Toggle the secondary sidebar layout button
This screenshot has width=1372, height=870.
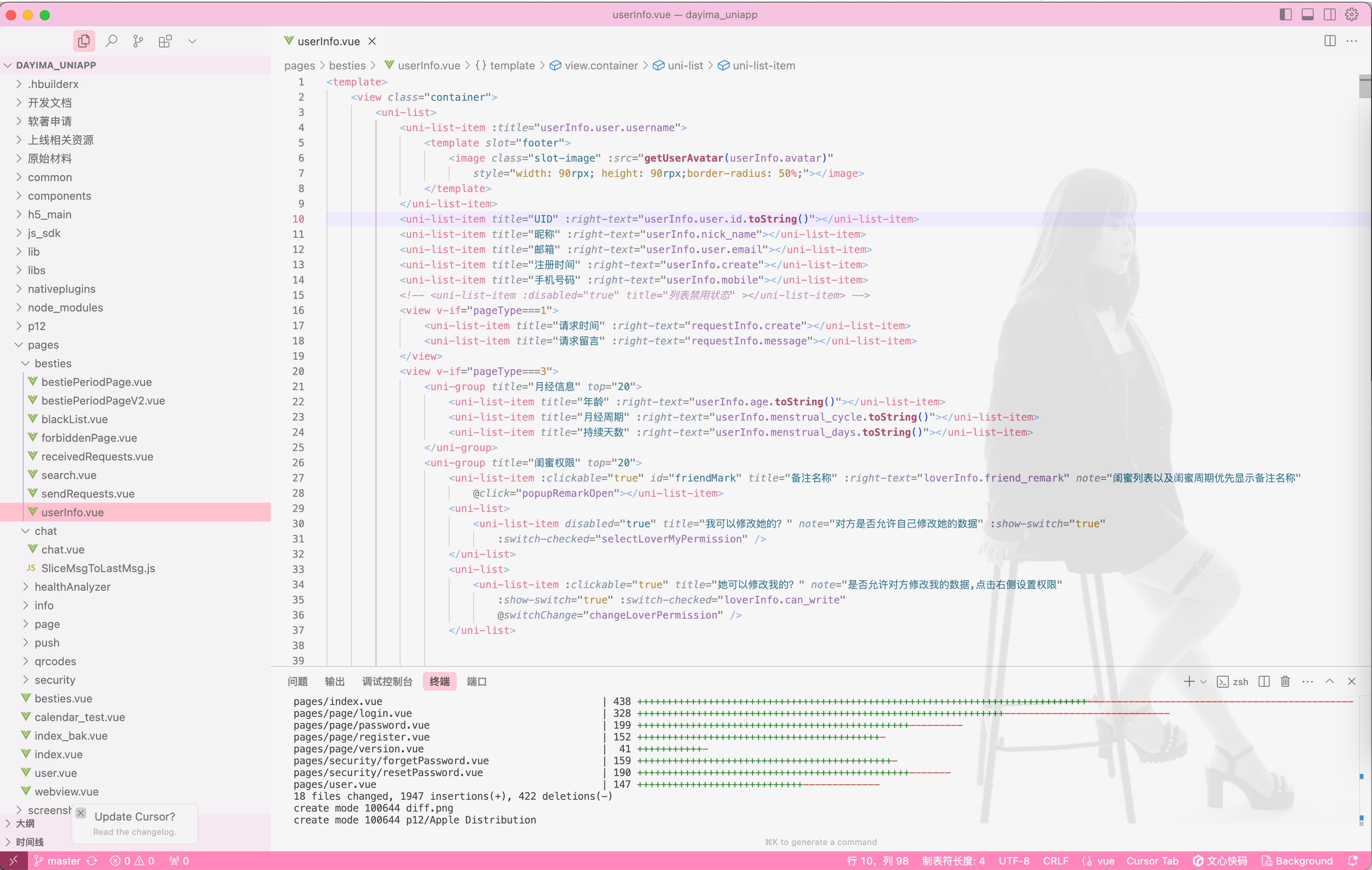(1329, 14)
